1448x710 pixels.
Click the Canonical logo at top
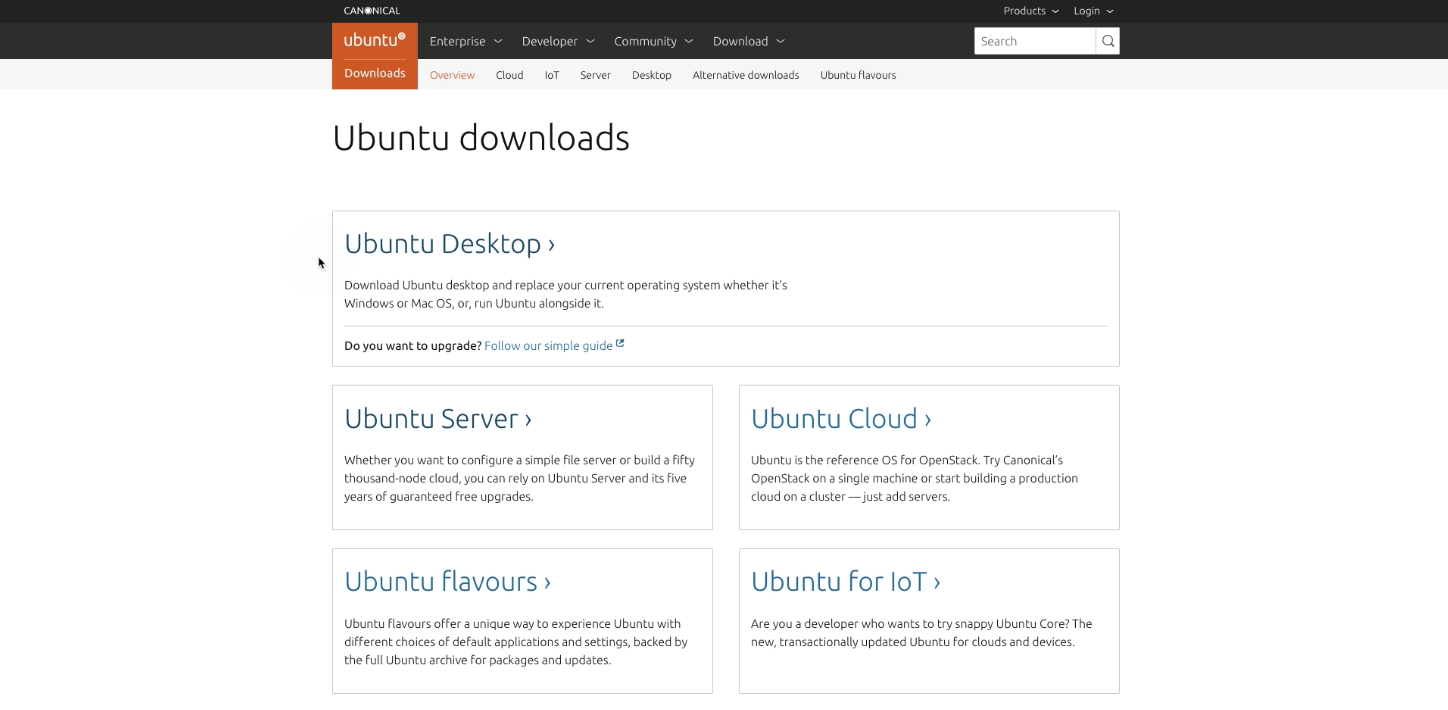coord(372,11)
